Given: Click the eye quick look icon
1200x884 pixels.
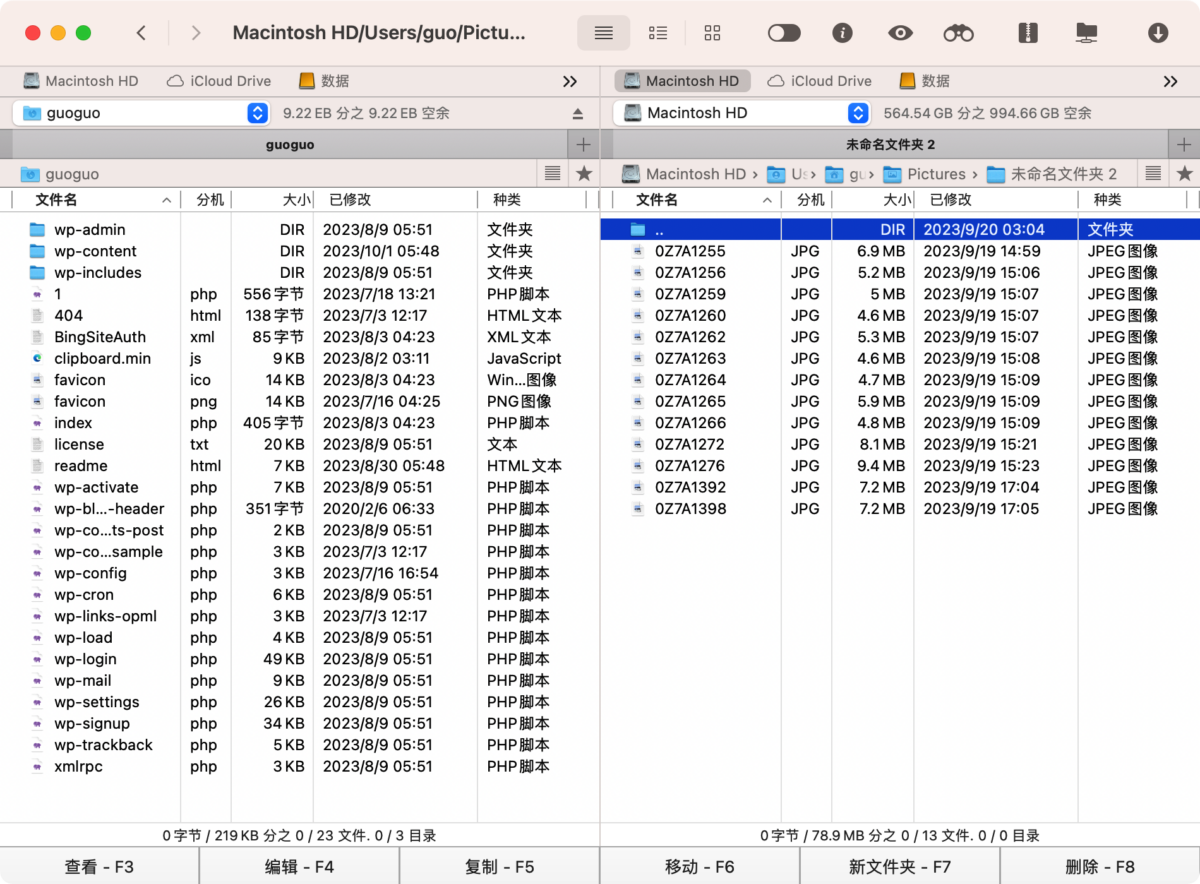Looking at the screenshot, I should [900, 33].
